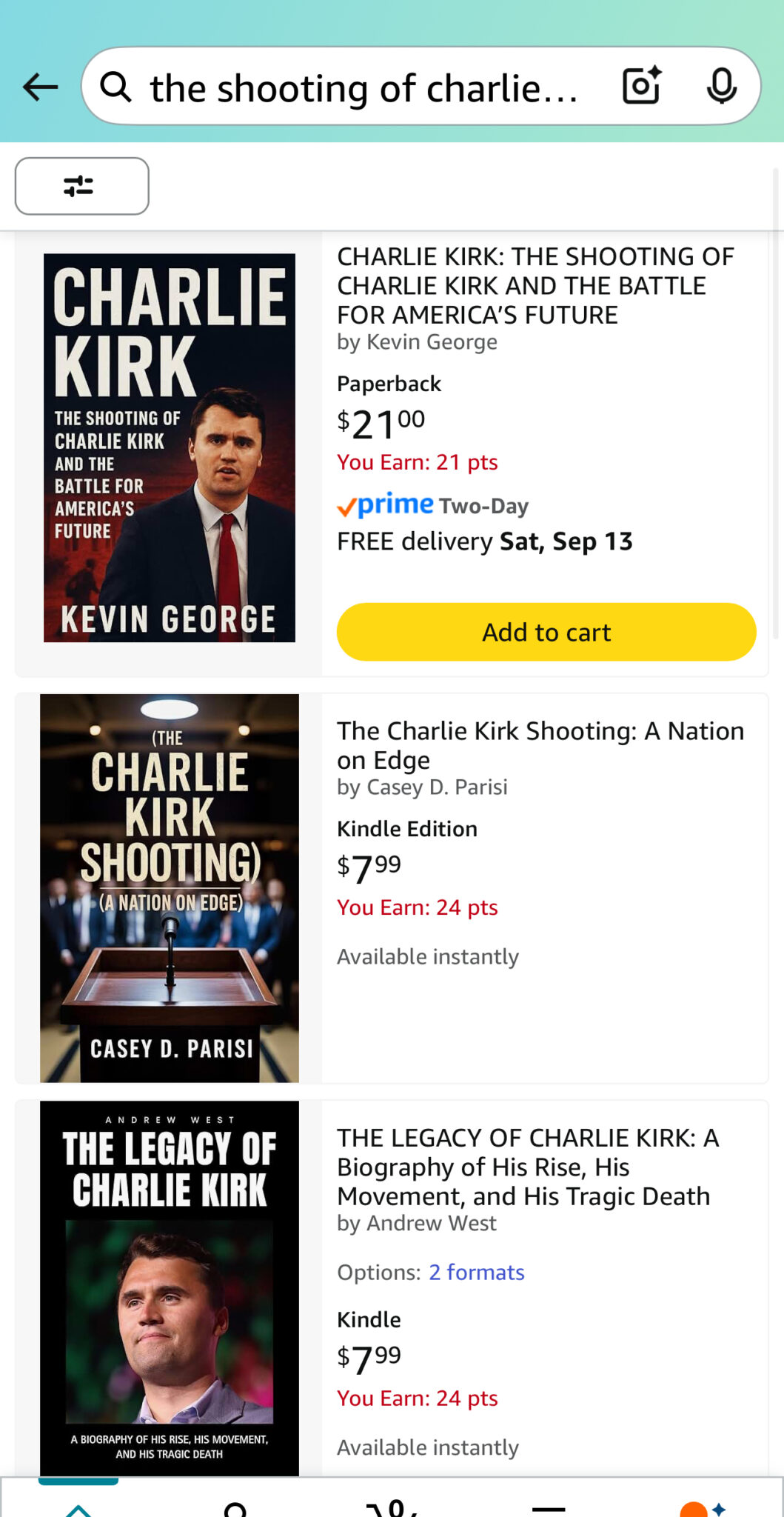Open the 2 formats options for Legacy book
Image resolution: width=784 pixels, height=1517 pixels.
click(x=476, y=1272)
